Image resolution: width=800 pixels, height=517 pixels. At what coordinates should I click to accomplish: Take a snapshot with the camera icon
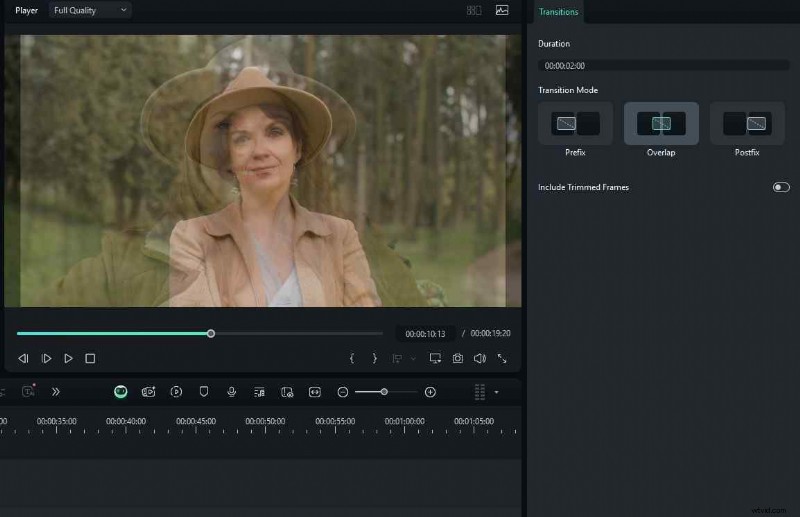457,358
